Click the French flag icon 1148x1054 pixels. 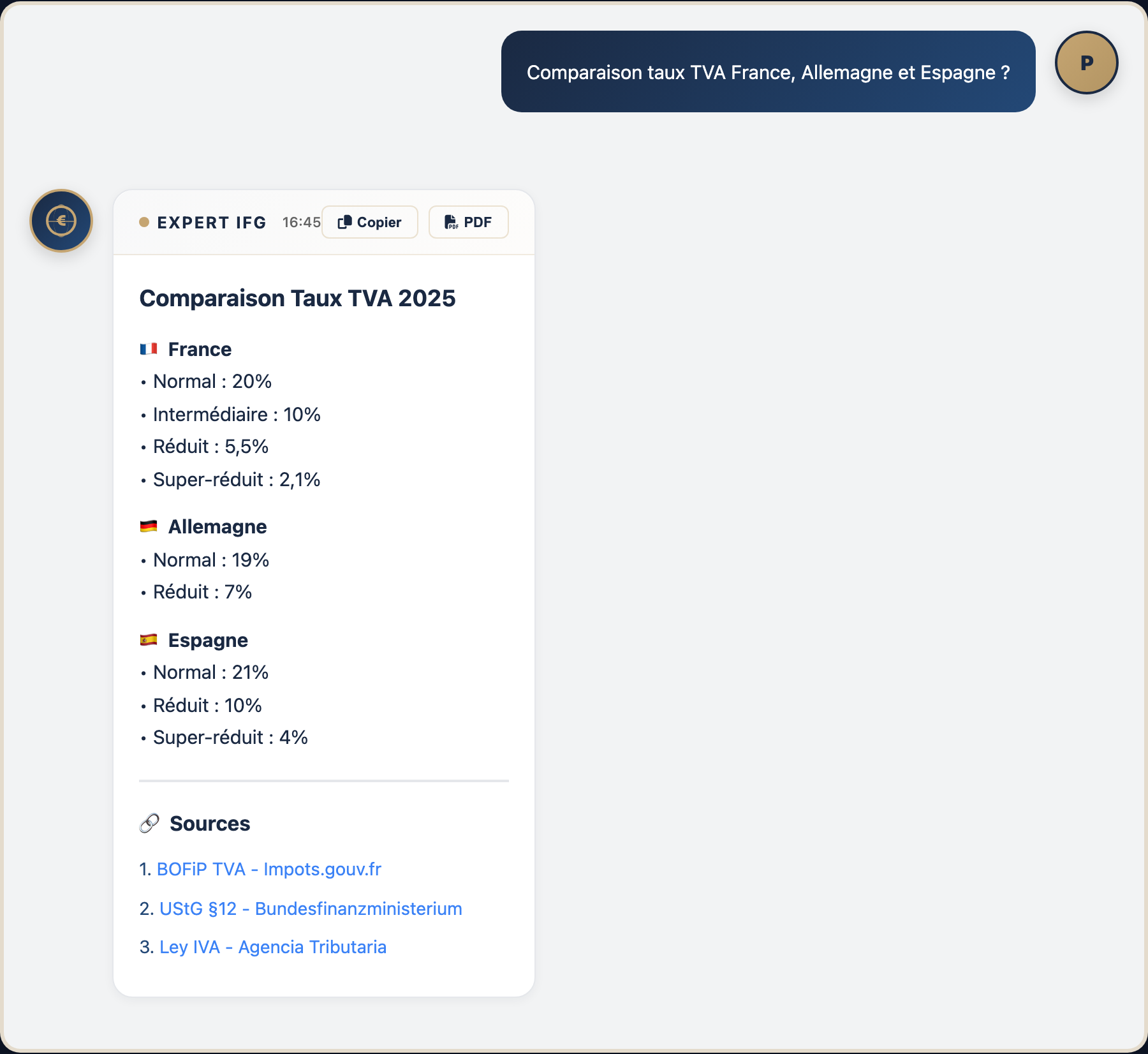coord(149,349)
